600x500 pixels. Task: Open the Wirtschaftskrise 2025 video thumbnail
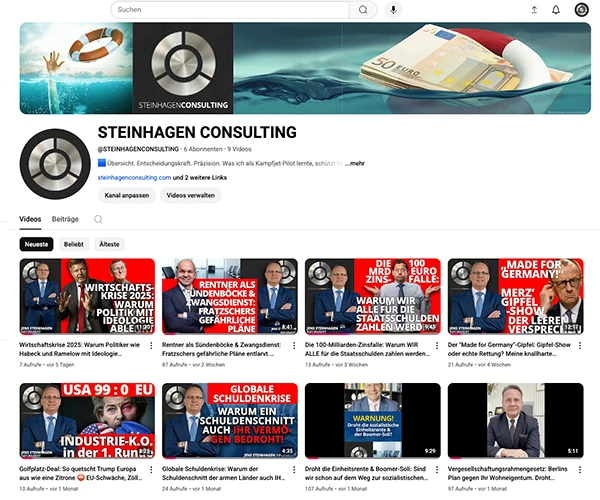pos(87,296)
